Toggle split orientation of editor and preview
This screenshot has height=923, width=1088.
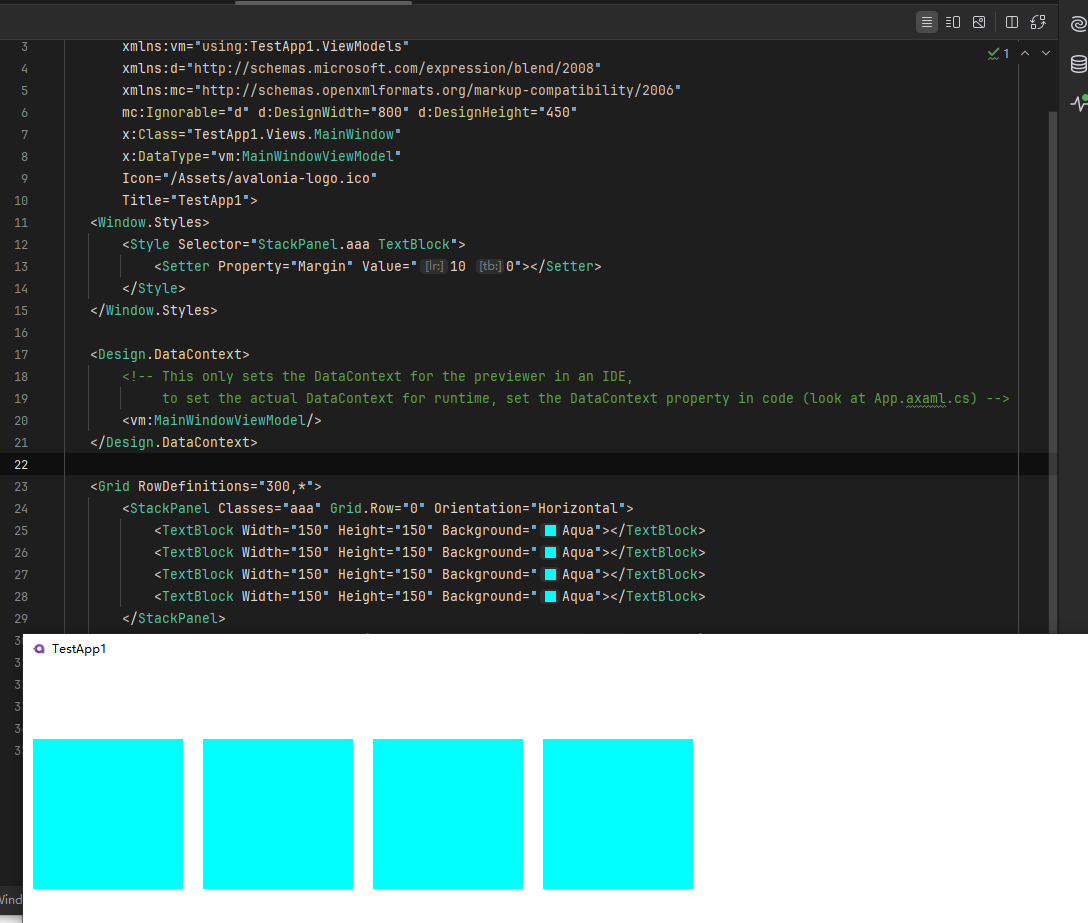(1012, 22)
